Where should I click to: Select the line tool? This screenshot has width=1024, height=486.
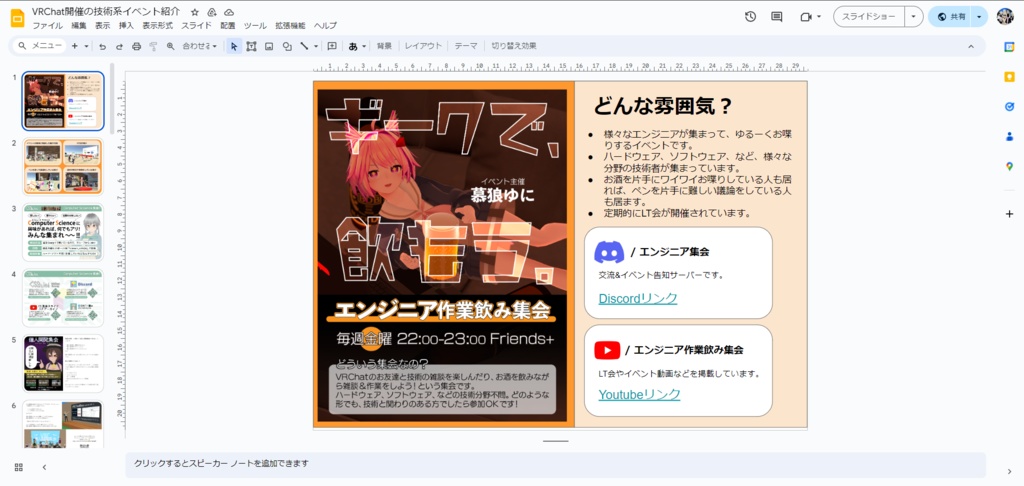coord(304,46)
